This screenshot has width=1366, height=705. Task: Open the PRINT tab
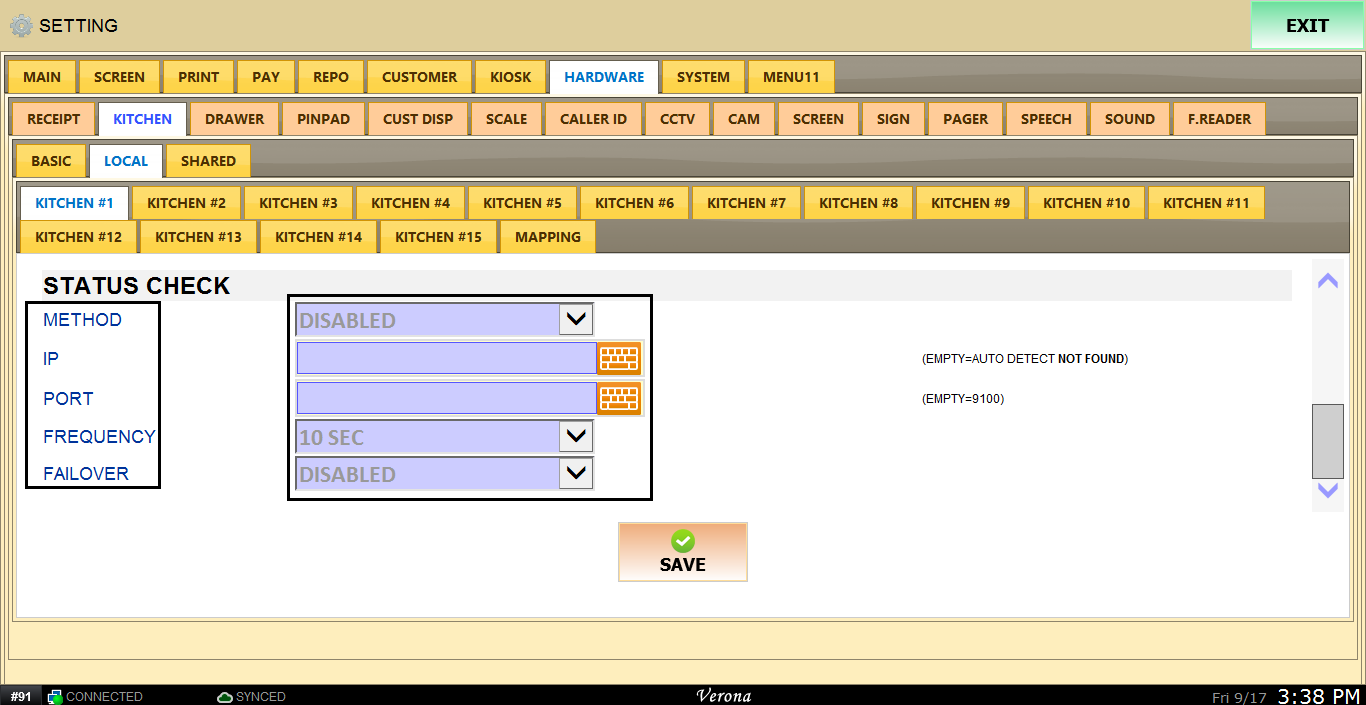[x=199, y=77]
